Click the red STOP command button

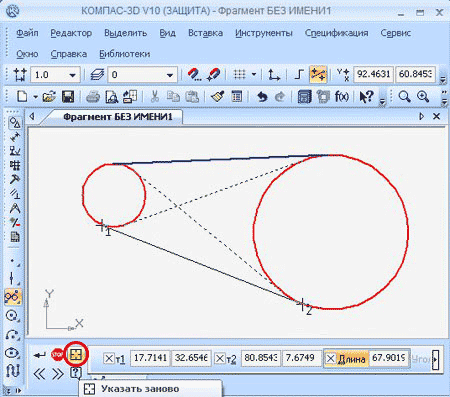[x=57, y=355]
